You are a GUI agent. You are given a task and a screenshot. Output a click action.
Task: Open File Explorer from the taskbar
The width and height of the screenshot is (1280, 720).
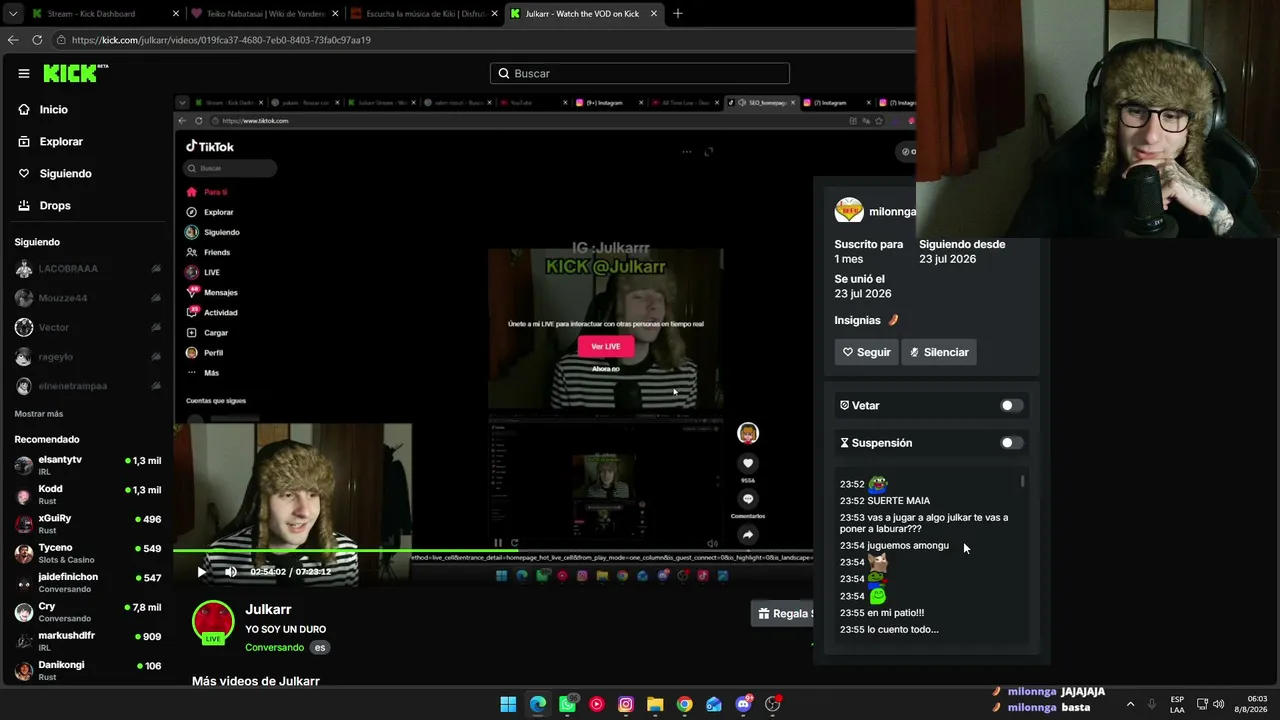click(655, 704)
